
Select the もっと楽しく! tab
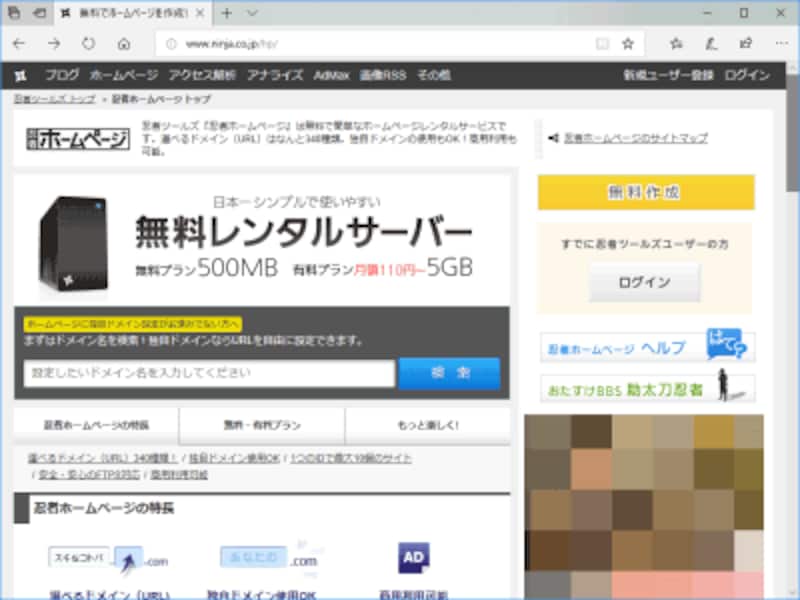click(428, 426)
